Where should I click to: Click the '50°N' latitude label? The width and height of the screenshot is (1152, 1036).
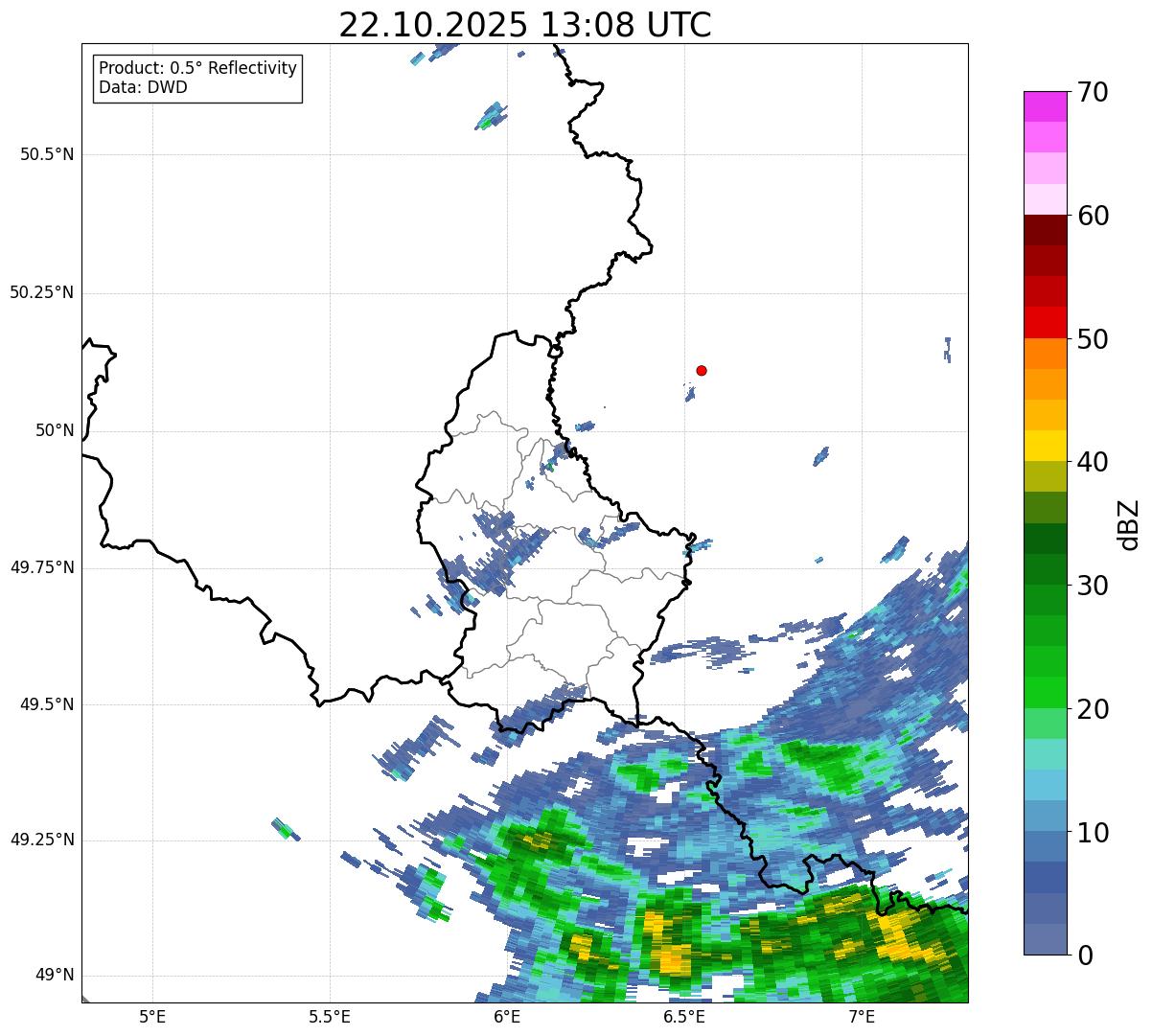click(x=55, y=430)
